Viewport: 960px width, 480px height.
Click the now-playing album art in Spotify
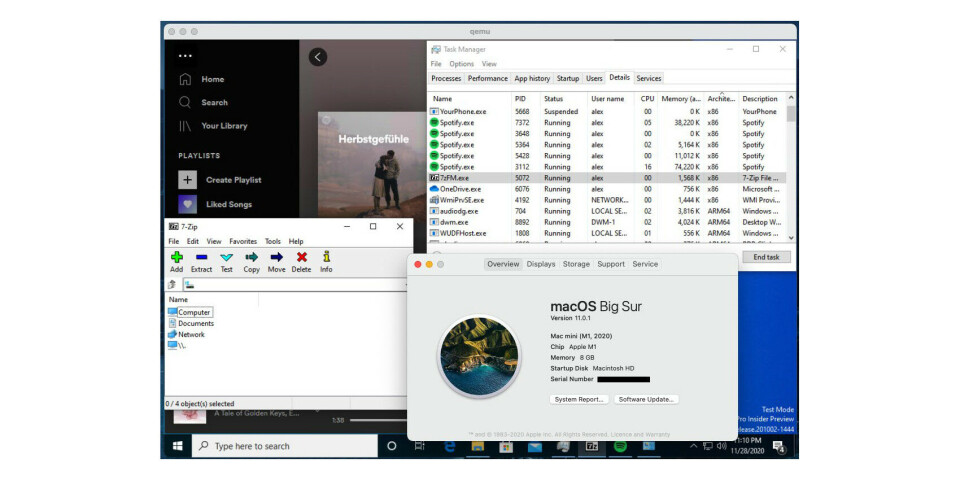point(189,416)
